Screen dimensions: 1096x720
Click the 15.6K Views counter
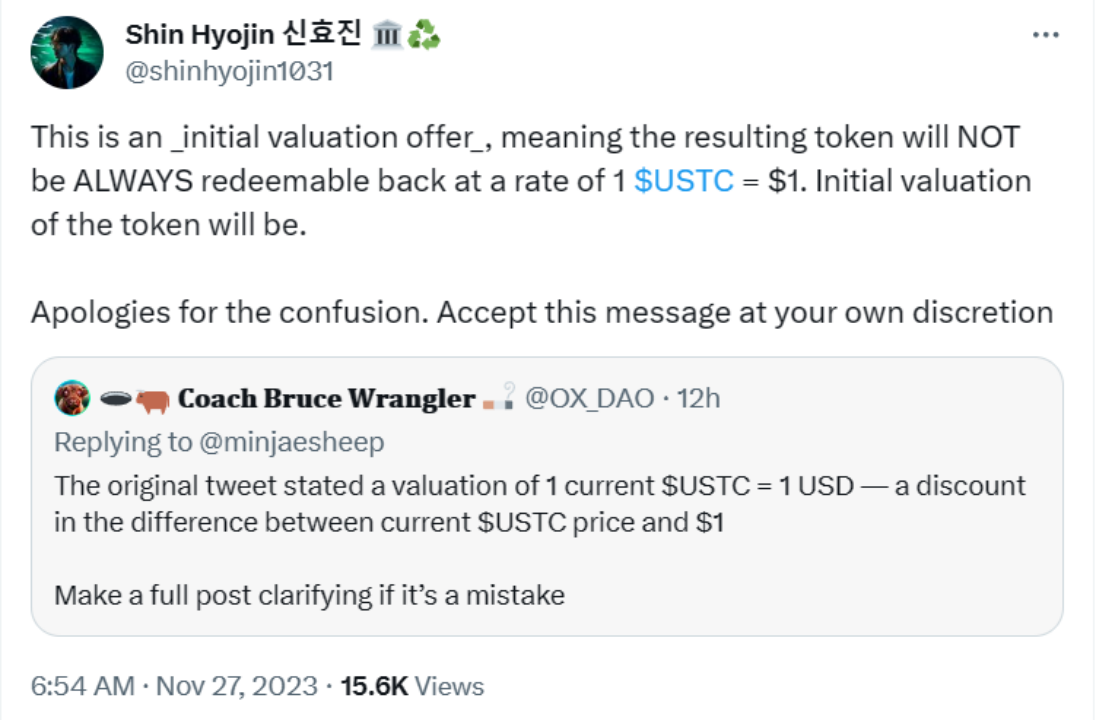point(412,686)
